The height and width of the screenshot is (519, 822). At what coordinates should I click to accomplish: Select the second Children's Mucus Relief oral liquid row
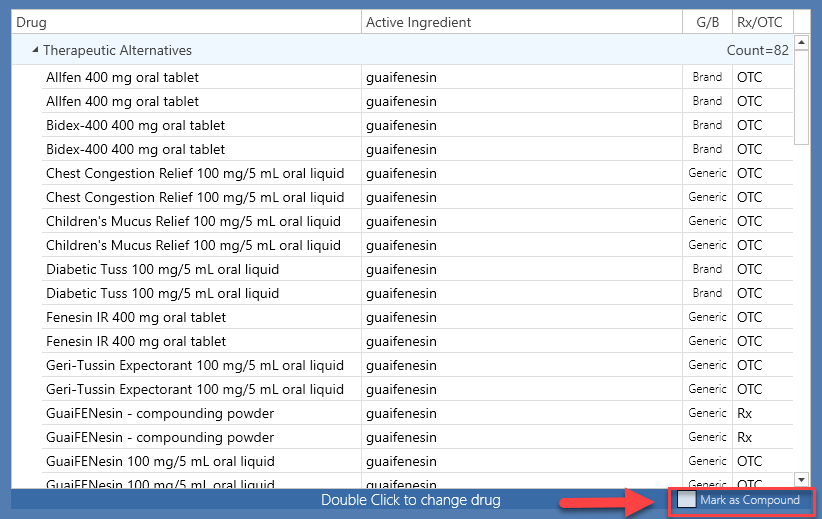(x=417, y=245)
